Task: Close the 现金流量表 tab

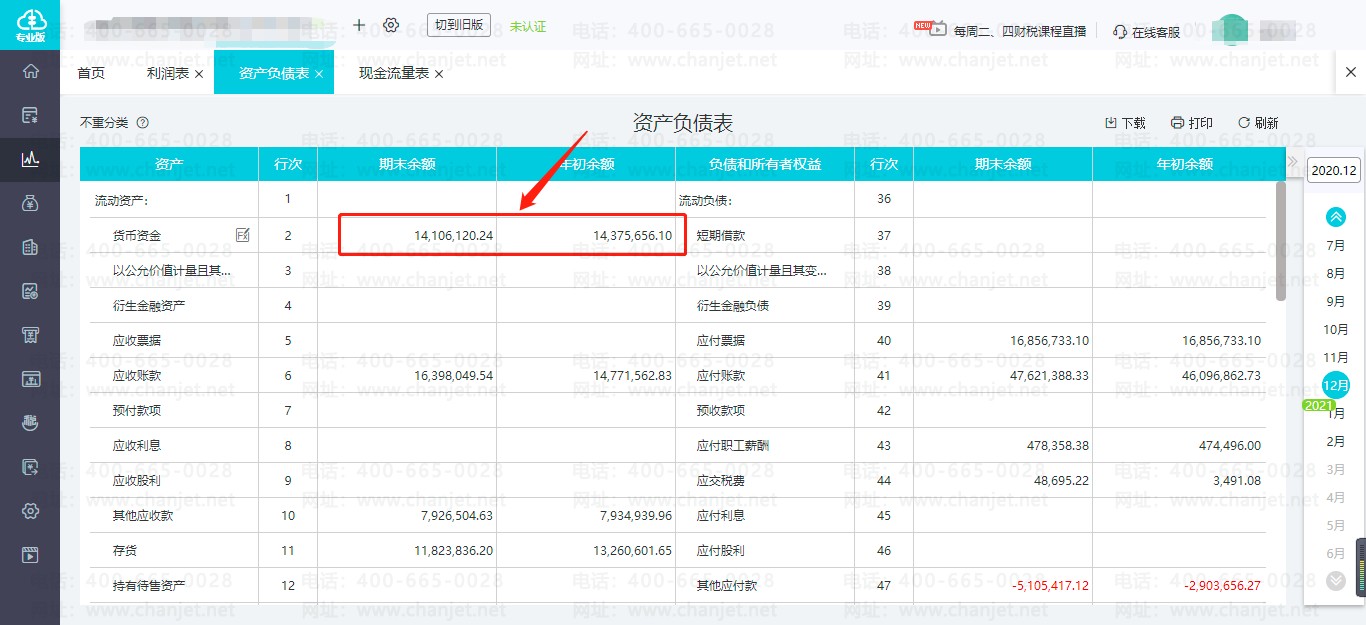Action: (x=439, y=74)
